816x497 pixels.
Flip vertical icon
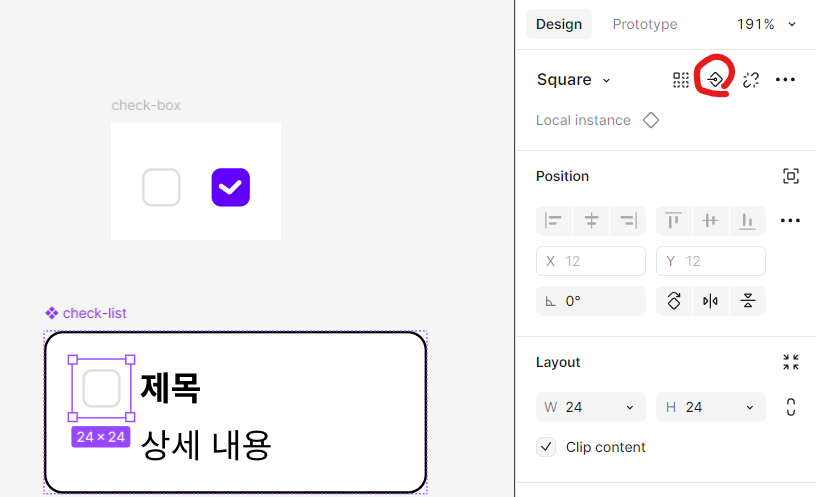[748, 301]
